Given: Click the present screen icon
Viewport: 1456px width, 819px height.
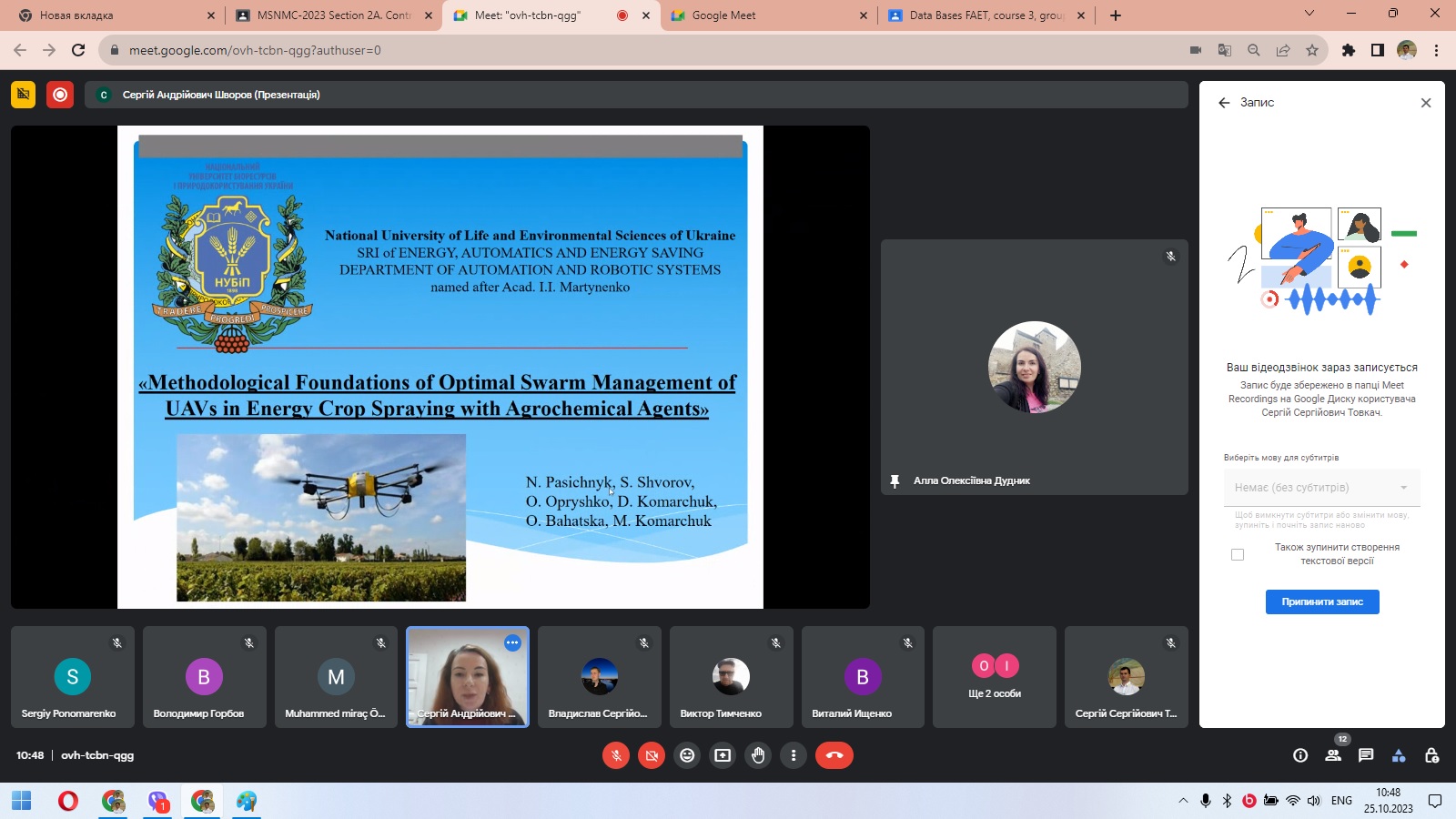Looking at the screenshot, I should [723, 755].
